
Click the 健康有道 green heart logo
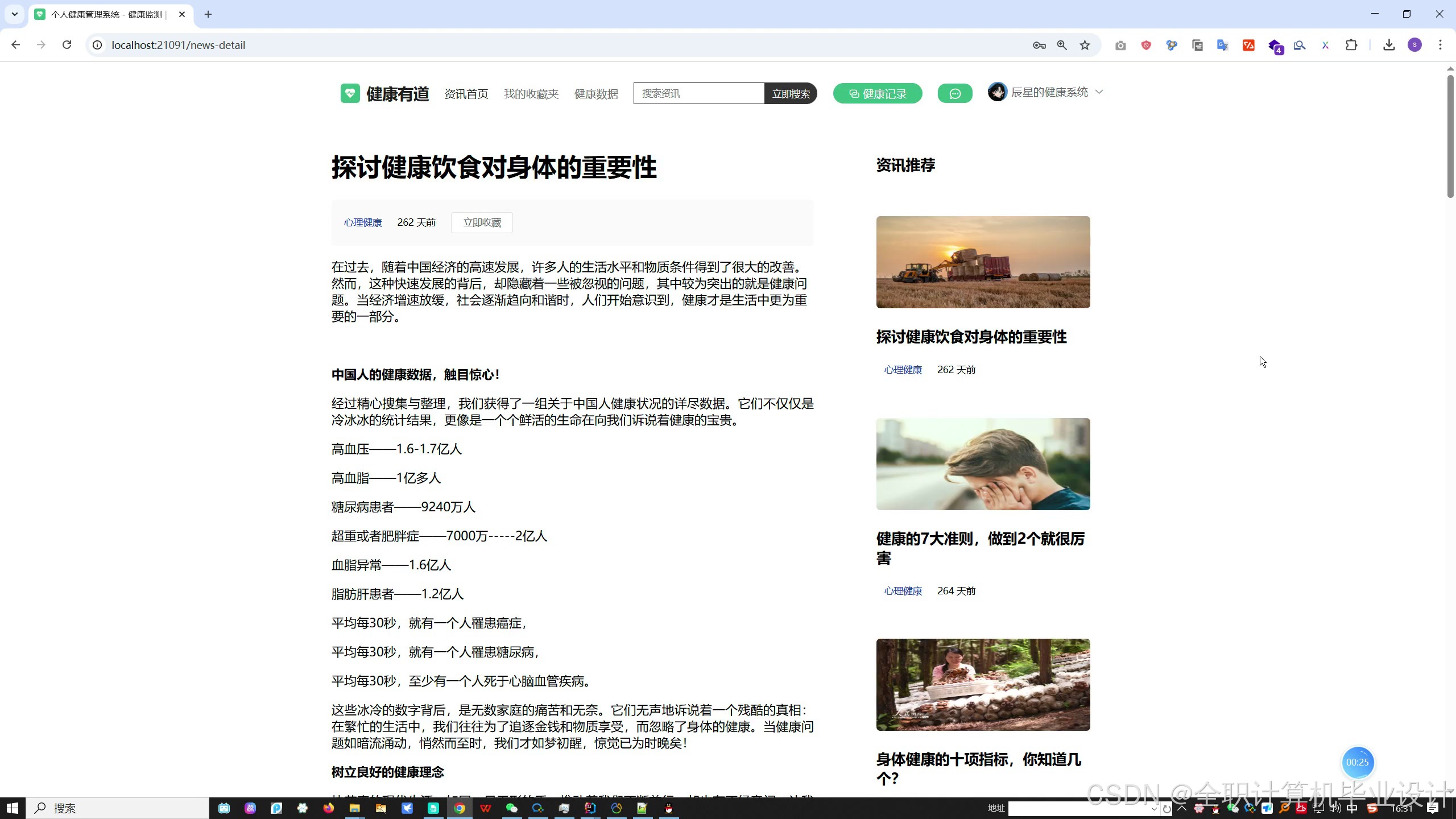(350, 93)
